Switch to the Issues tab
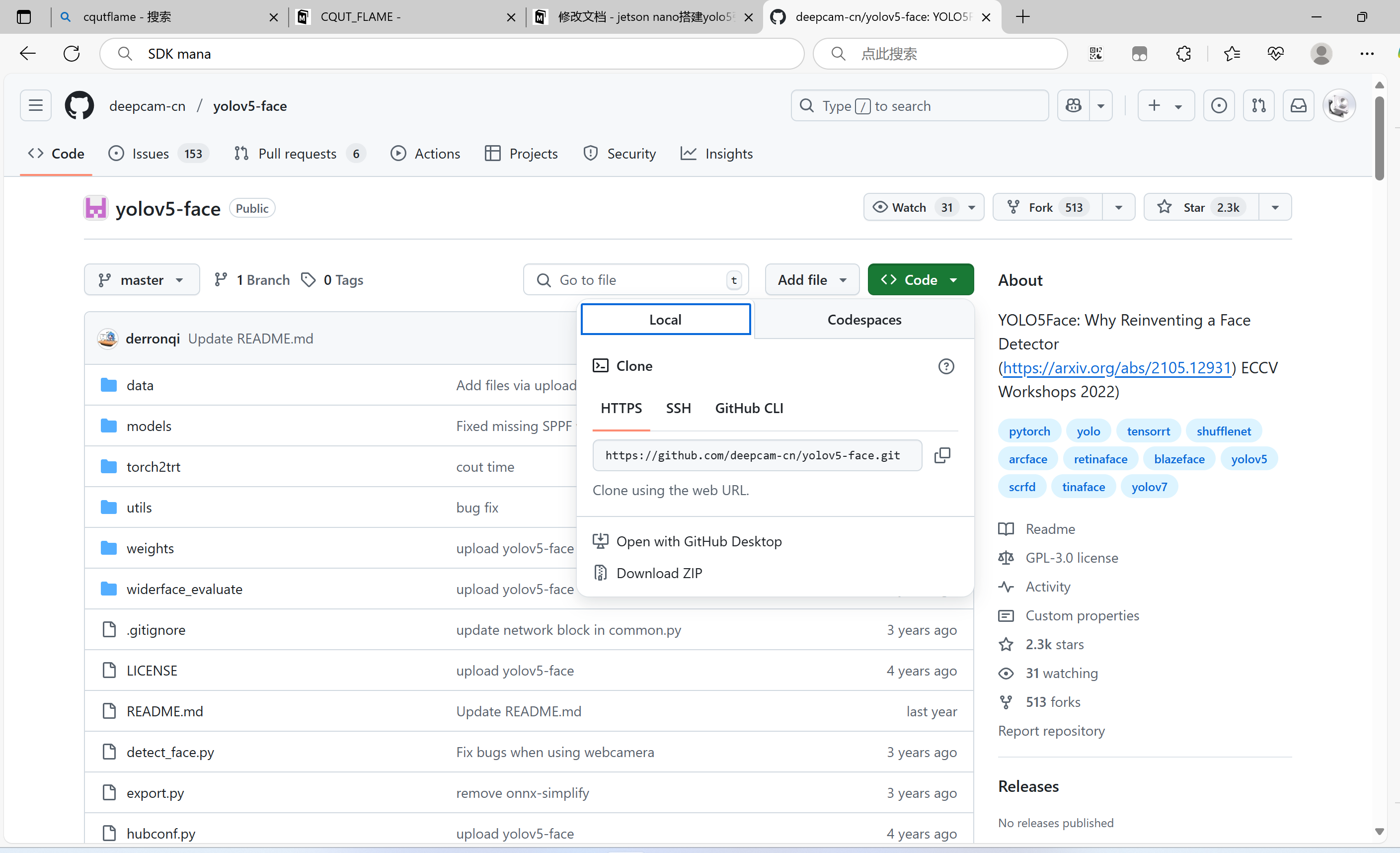 pos(158,154)
